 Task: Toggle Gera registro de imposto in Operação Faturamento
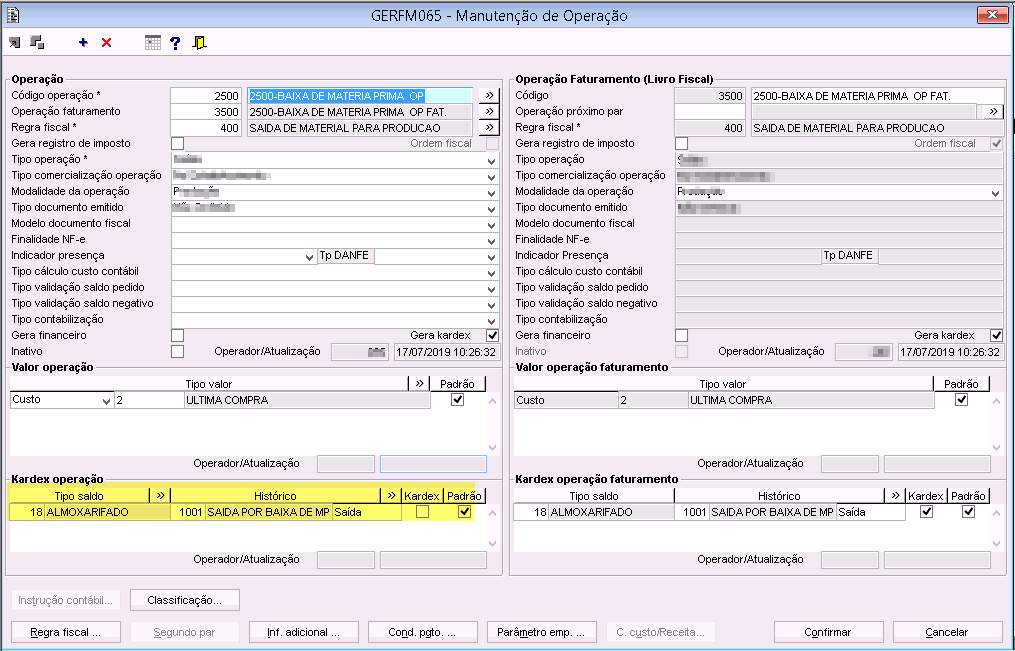(682, 144)
